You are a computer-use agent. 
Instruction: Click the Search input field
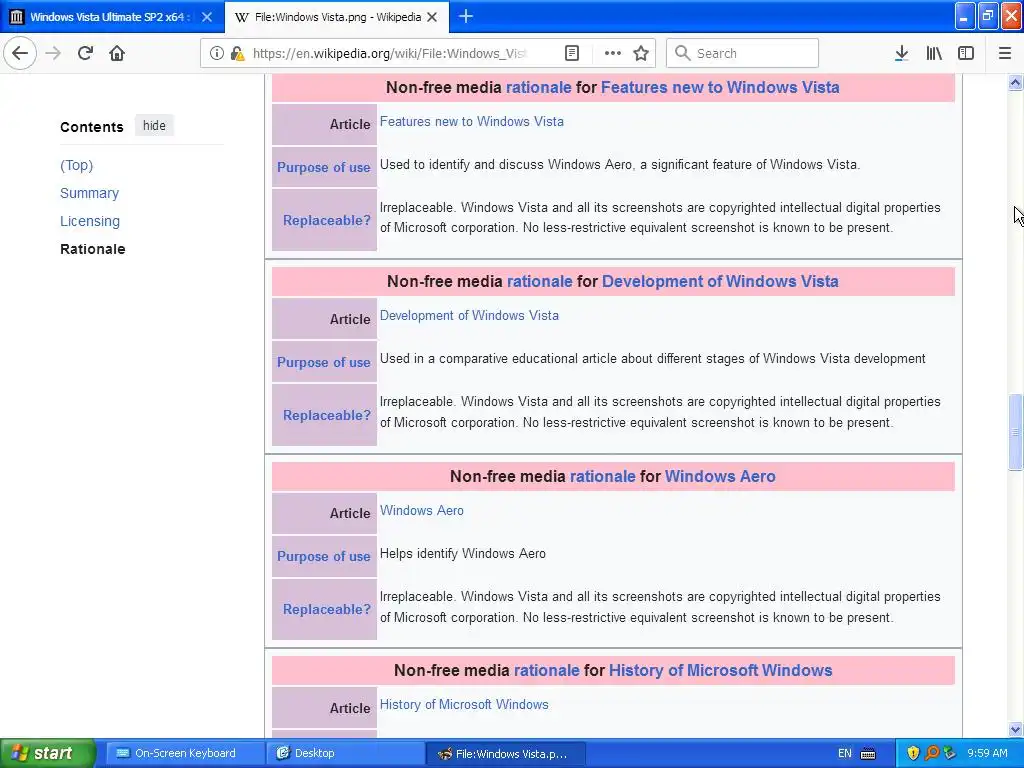pos(743,54)
